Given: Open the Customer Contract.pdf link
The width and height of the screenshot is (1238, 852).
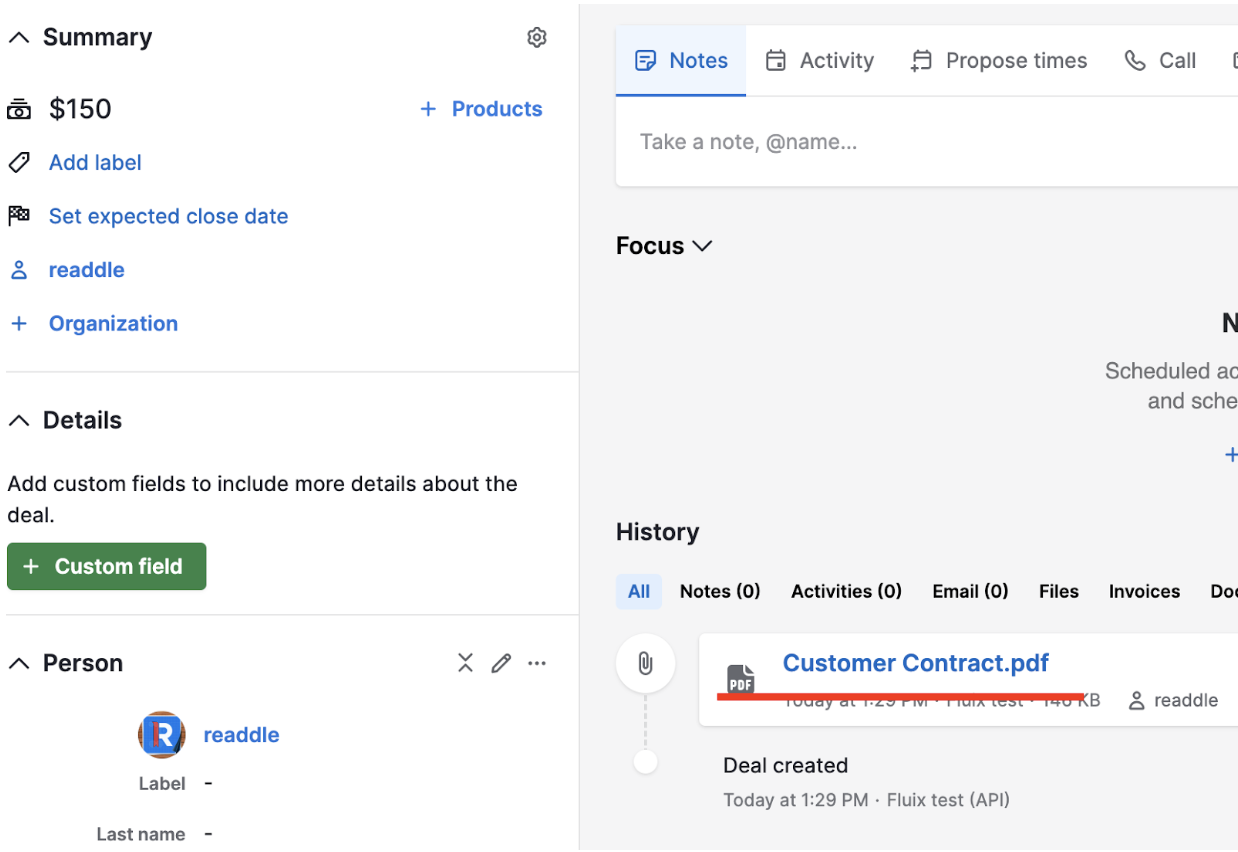Looking at the screenshot, I should pyautogui.click(x=915, y=662).
